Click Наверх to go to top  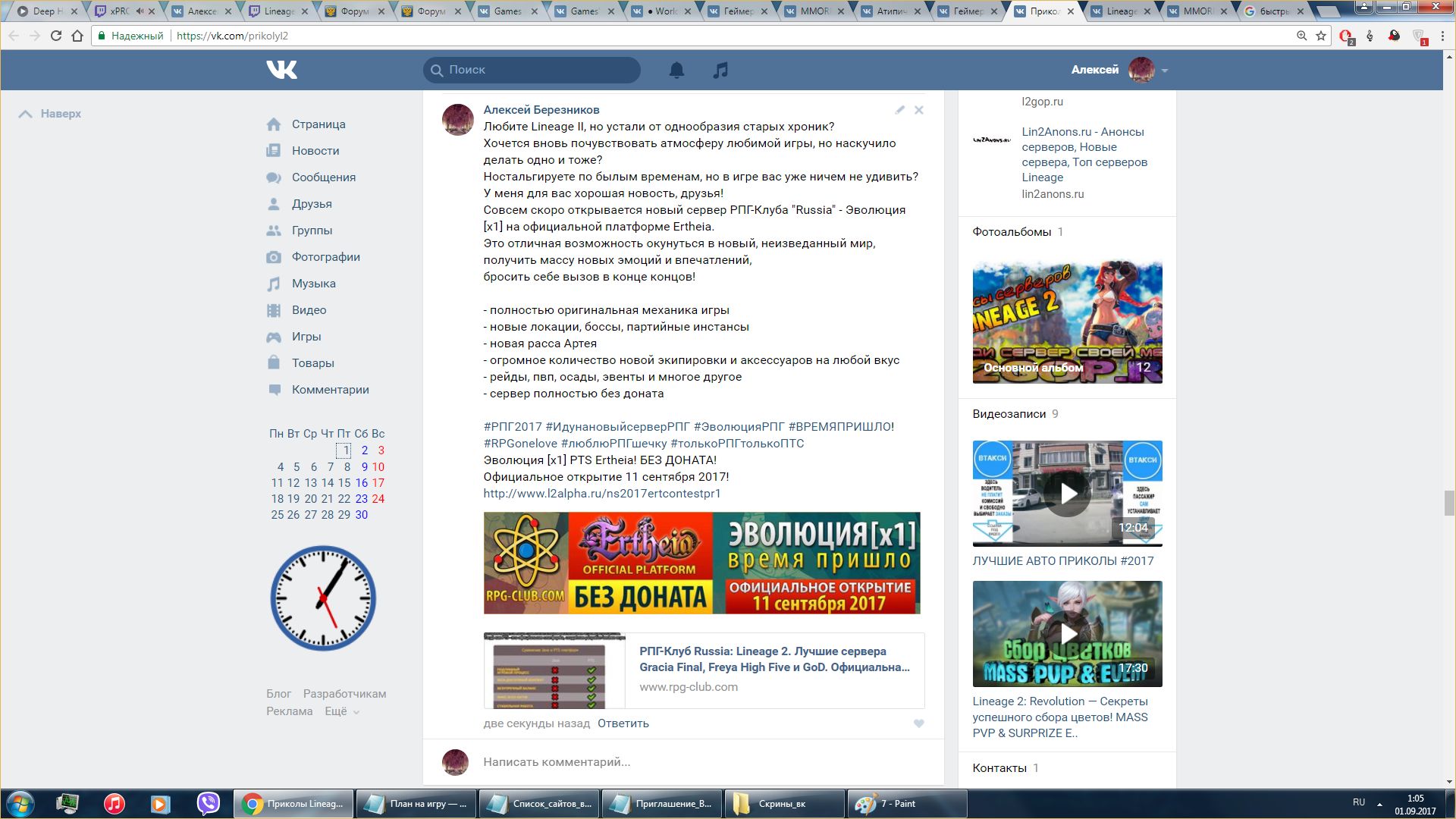[50, 114]
